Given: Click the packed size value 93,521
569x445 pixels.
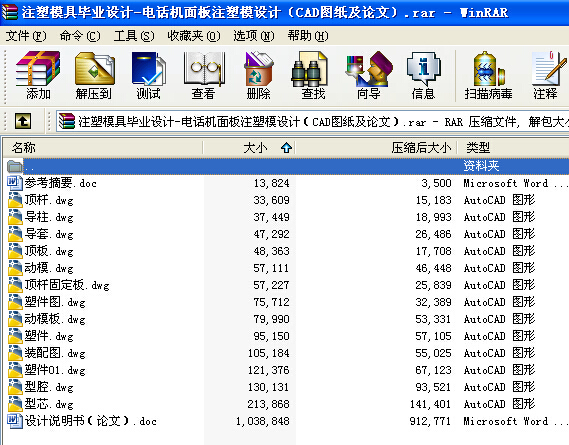Looking at the screenshot, I should (433, 387).
